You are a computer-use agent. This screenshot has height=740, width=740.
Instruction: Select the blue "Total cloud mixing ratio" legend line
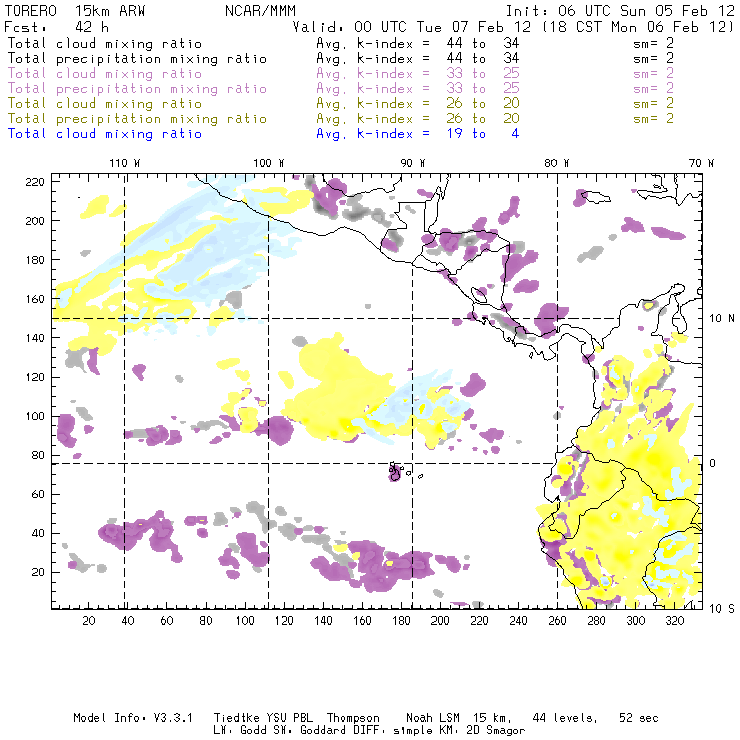pyautogui.click(x=105, y=134)
